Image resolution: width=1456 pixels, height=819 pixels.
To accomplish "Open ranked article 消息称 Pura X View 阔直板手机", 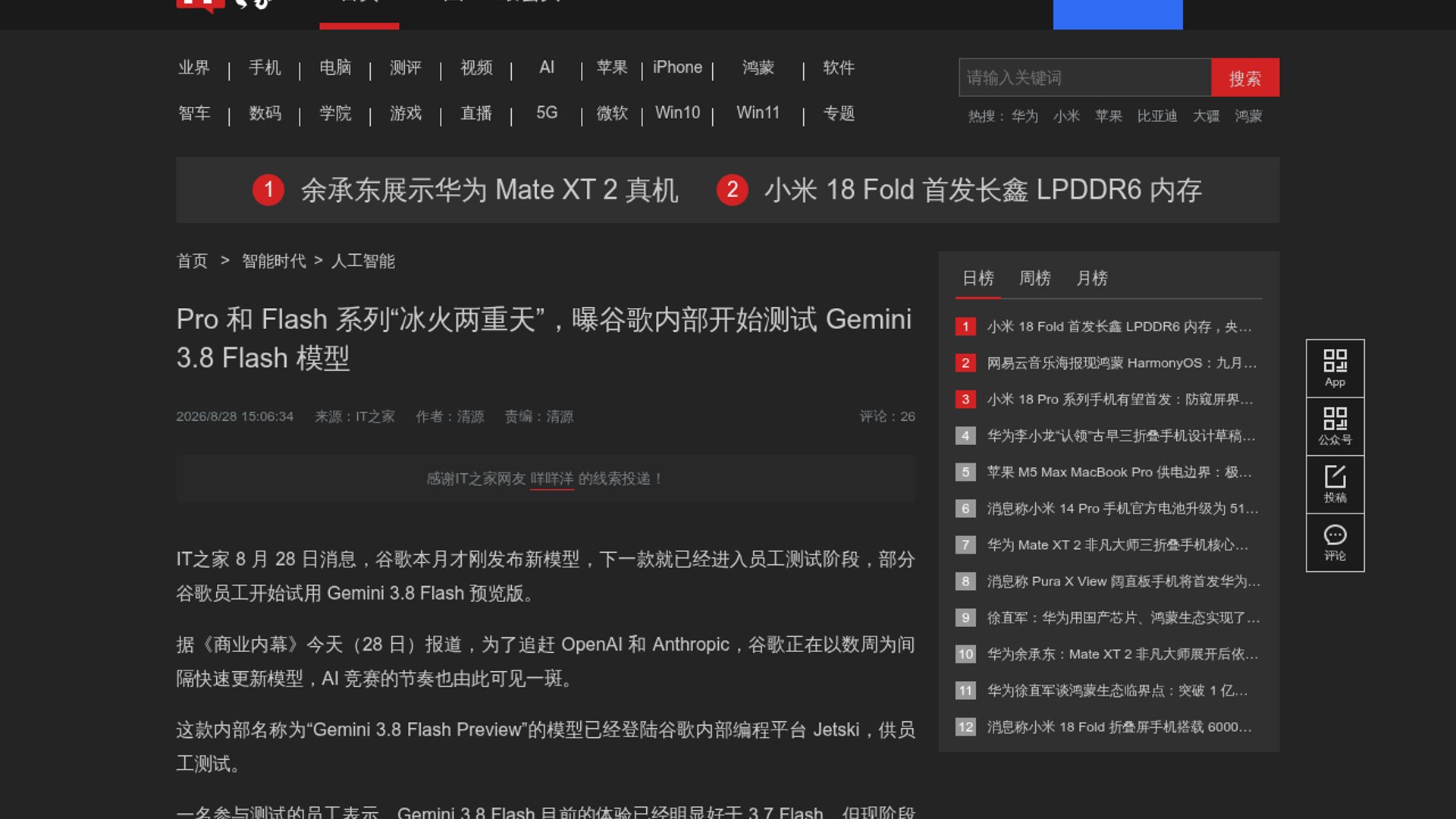I will click(x=1123, y=582).
